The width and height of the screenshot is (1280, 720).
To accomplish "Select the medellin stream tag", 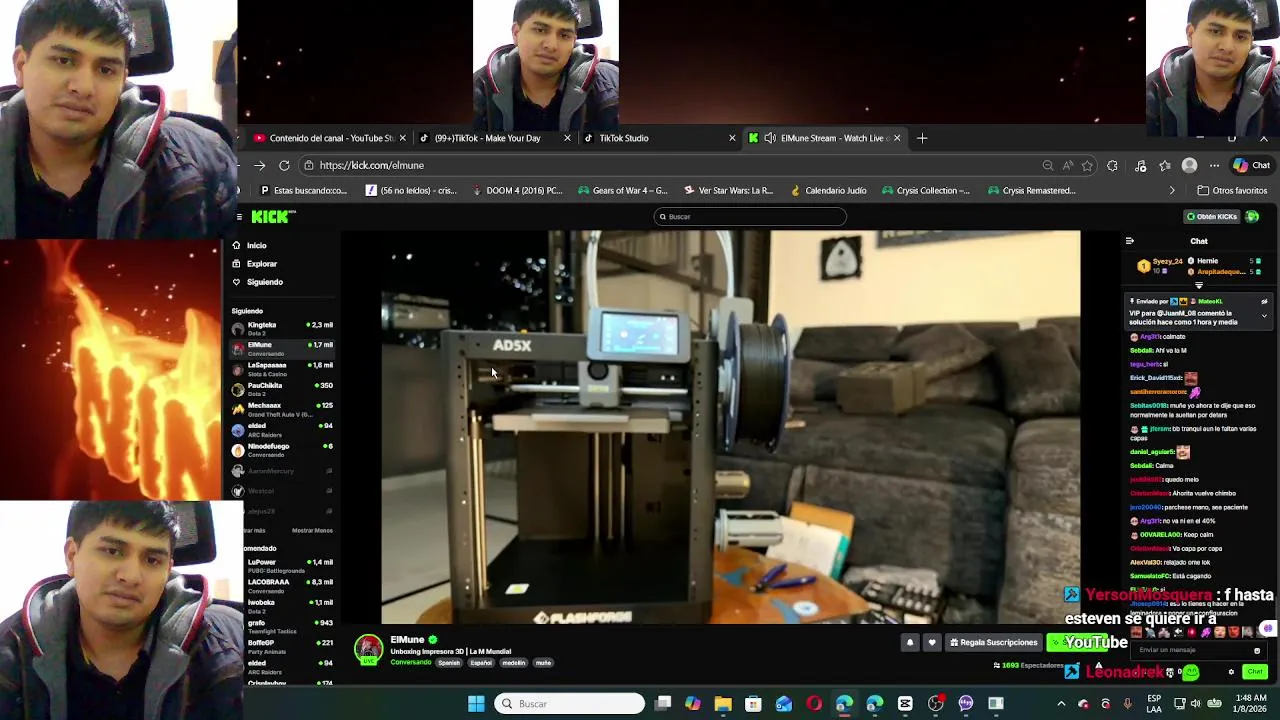I will tap(514, 663).
